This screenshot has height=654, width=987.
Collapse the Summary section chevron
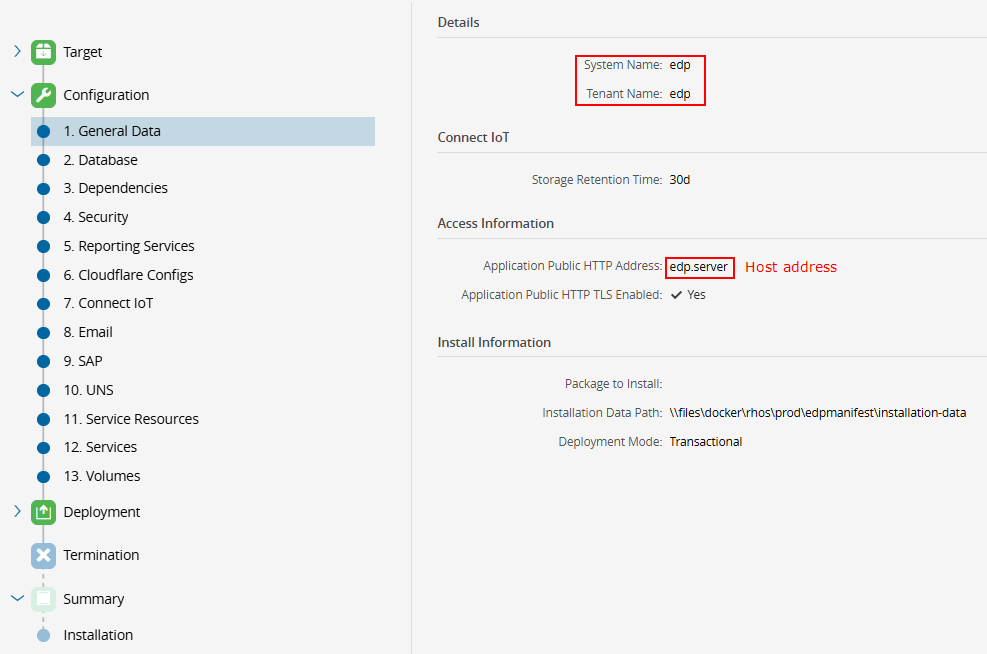tap(17, 599)
